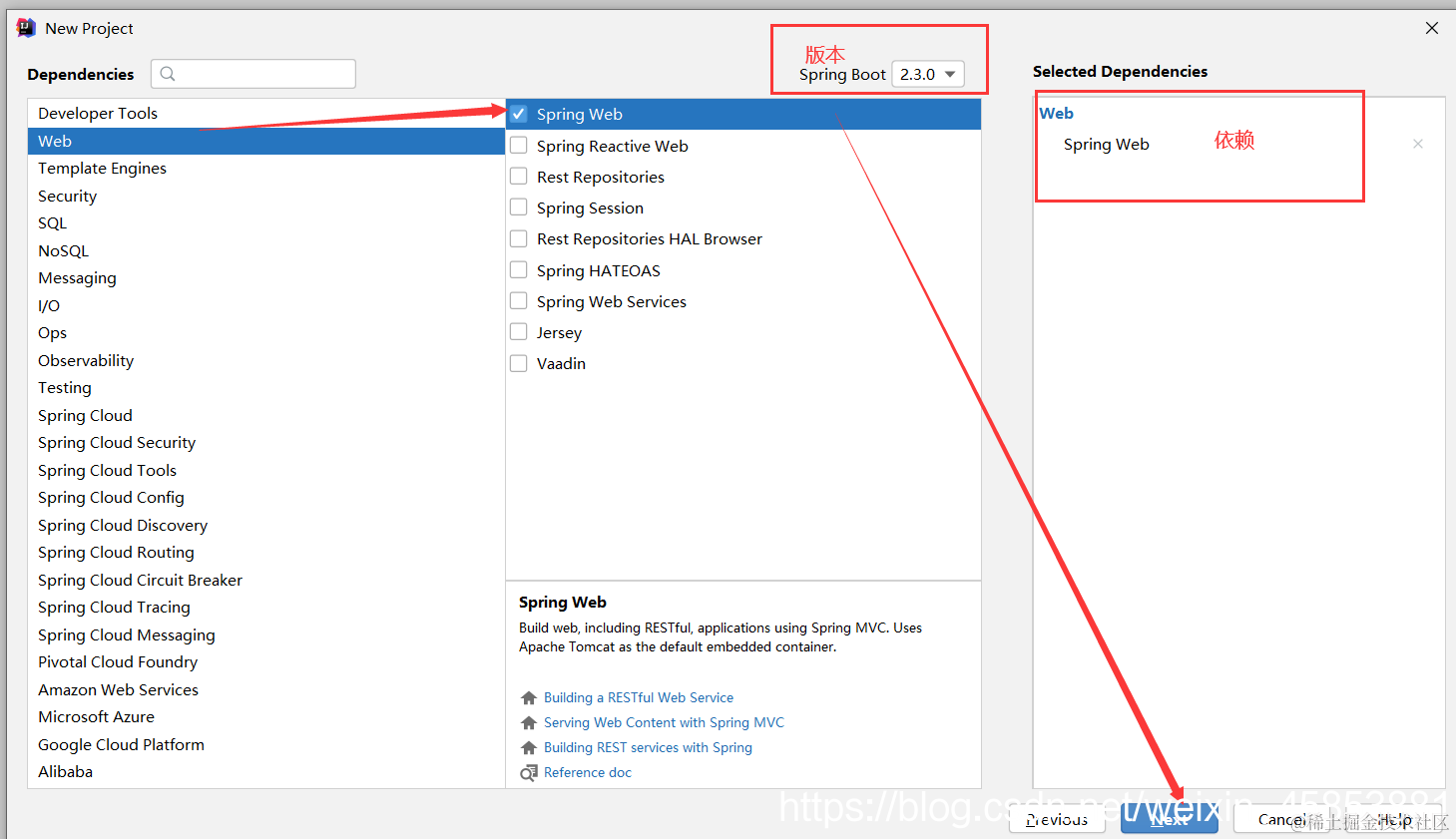Go back with the Previous button
The width and height of the screenshot is (1456, 839).
[x=1057, y=819]
